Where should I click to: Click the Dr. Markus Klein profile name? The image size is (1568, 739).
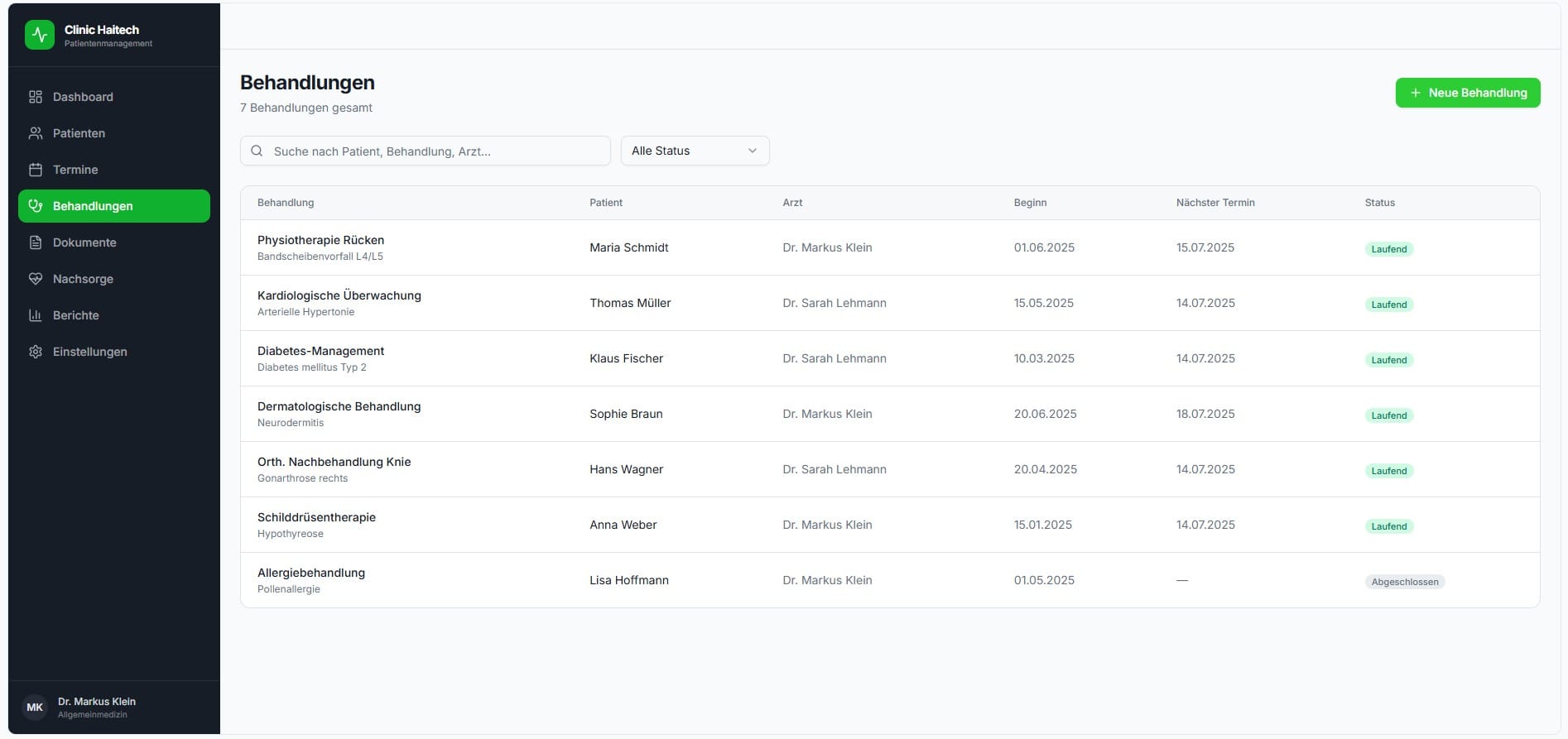point(97,701)
